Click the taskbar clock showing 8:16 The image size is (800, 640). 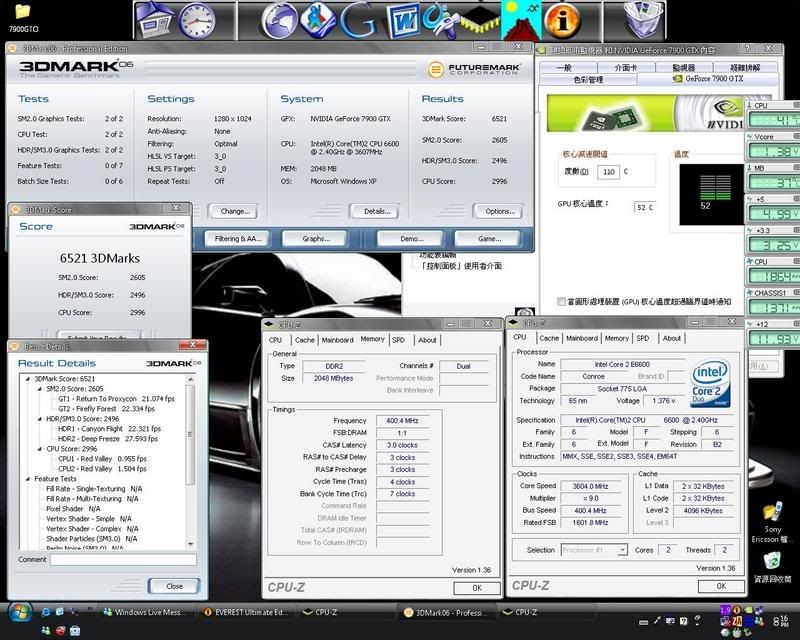[780, 621]
